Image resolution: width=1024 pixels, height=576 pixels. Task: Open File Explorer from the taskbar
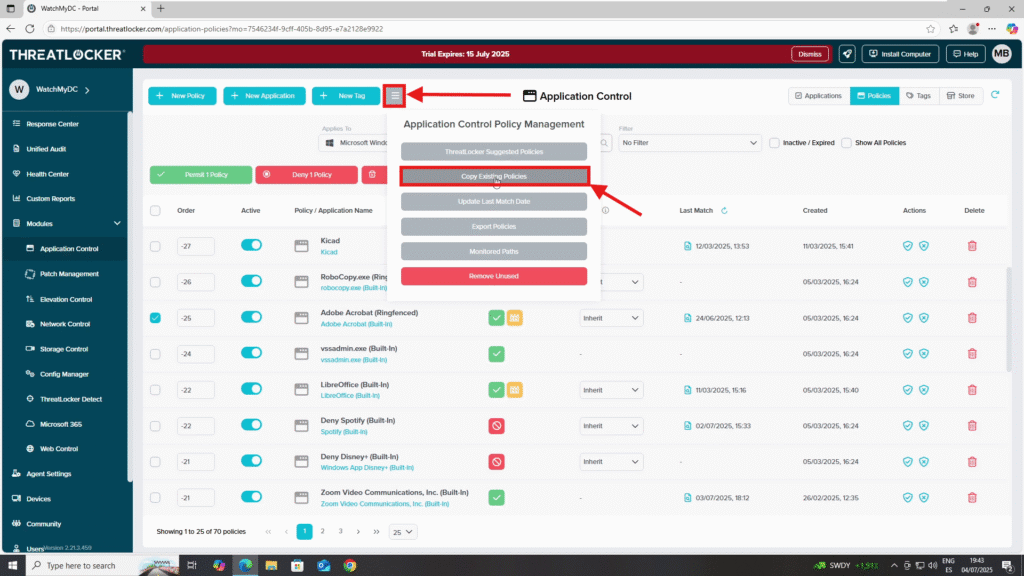pyautogui.click(x=271, y=566)
